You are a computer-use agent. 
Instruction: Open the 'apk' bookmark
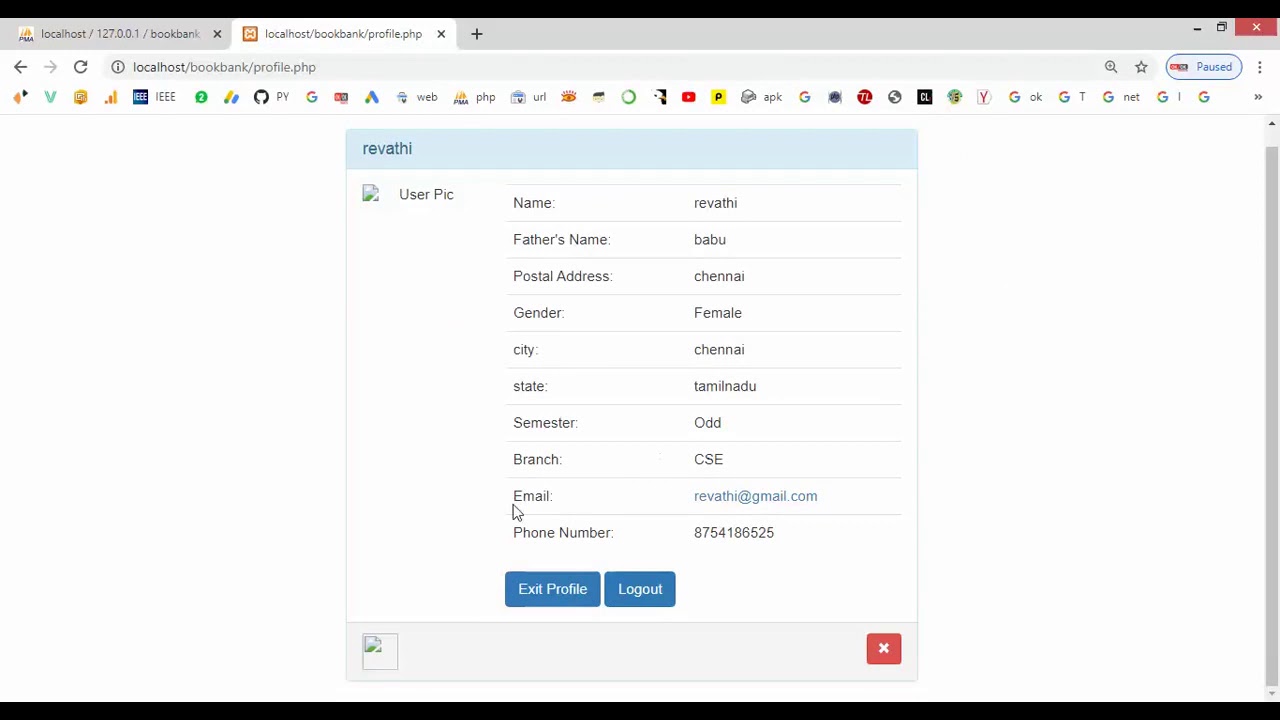[762, 97]
